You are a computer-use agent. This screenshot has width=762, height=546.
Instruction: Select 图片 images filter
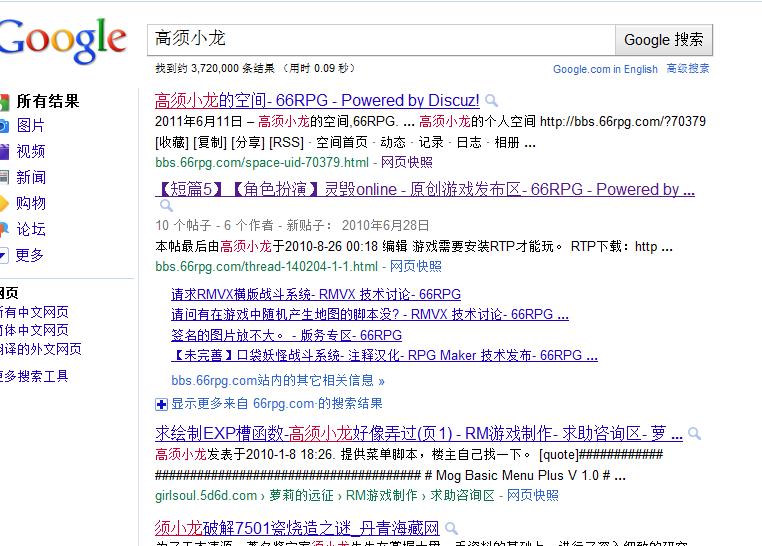[x=30, y=126]
